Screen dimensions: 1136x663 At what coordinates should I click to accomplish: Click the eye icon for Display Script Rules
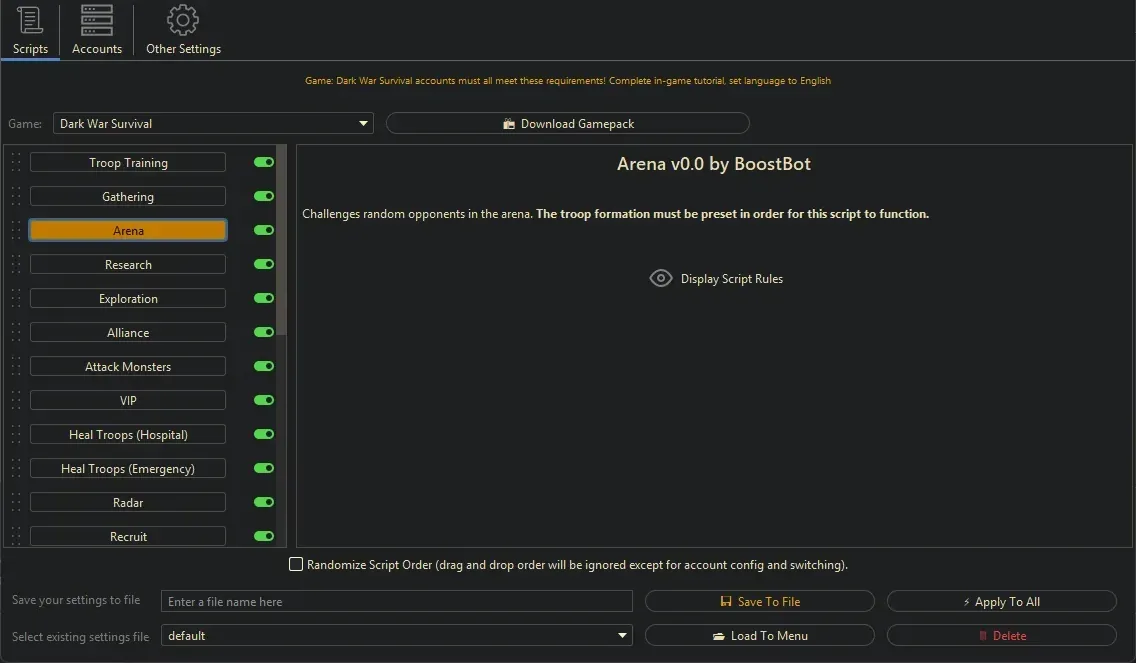tap(661, 278)
